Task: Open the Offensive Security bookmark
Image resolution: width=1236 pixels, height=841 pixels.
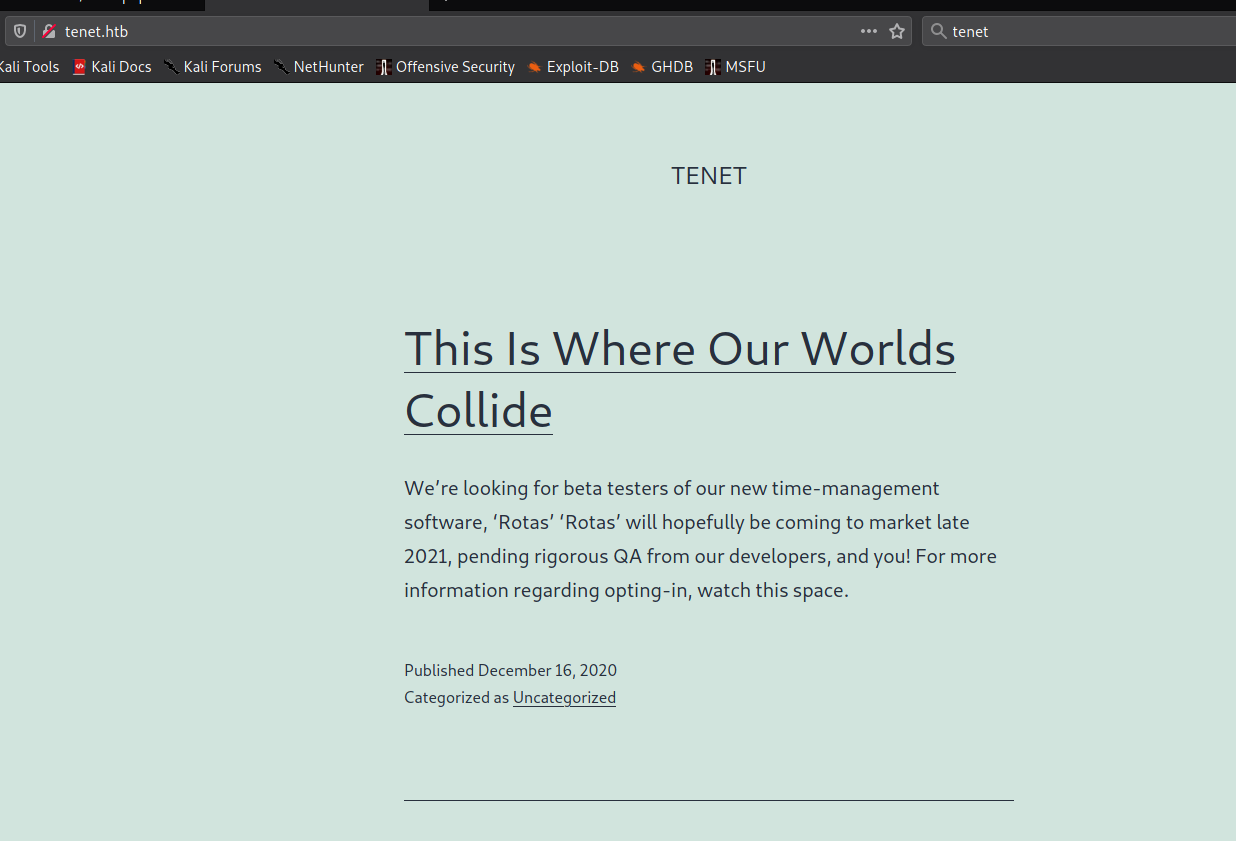Action: pyautogui.click(x=455, y=66)
